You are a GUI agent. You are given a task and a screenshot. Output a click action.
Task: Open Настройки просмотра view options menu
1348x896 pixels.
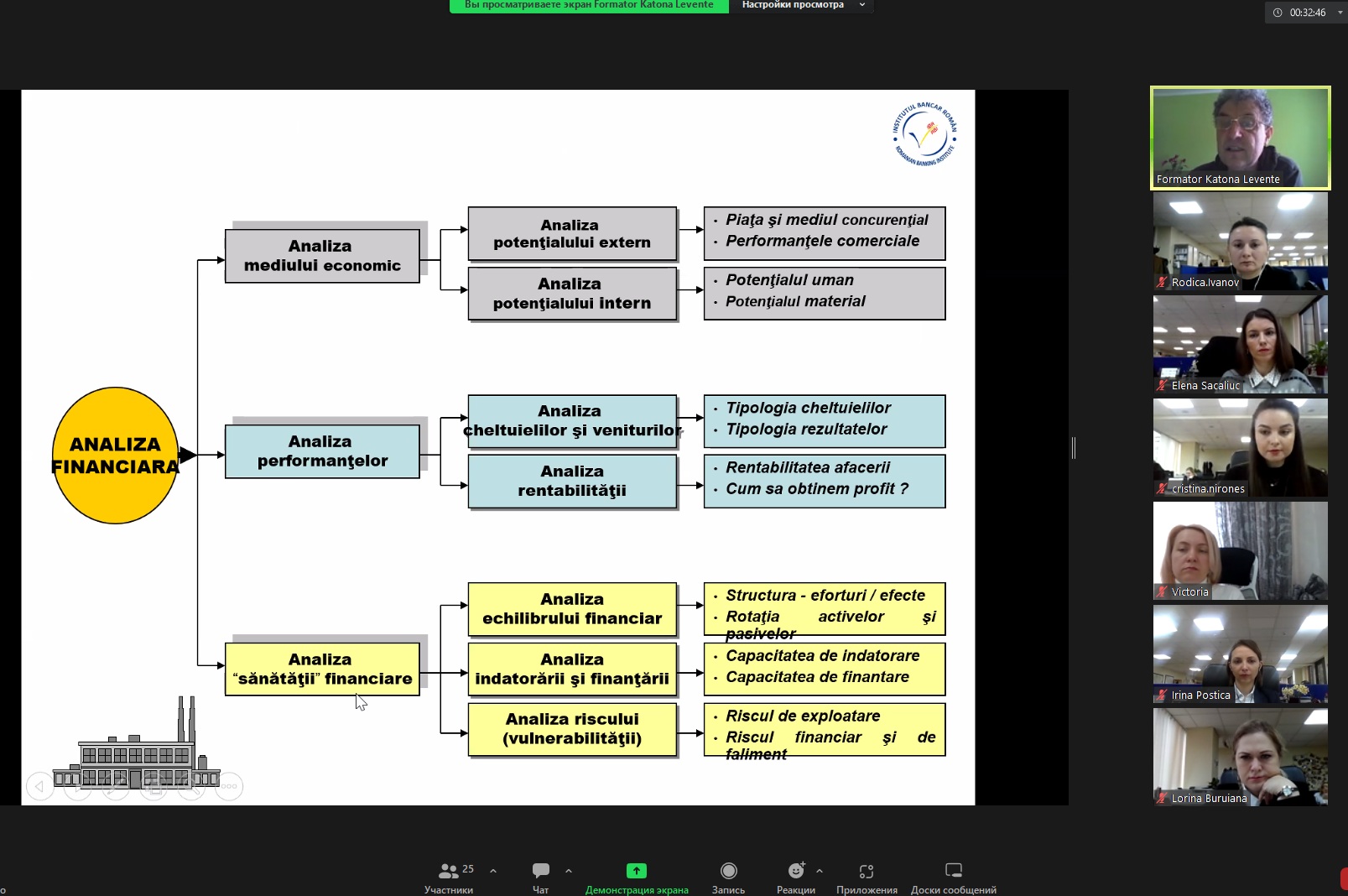pos(801,5)
